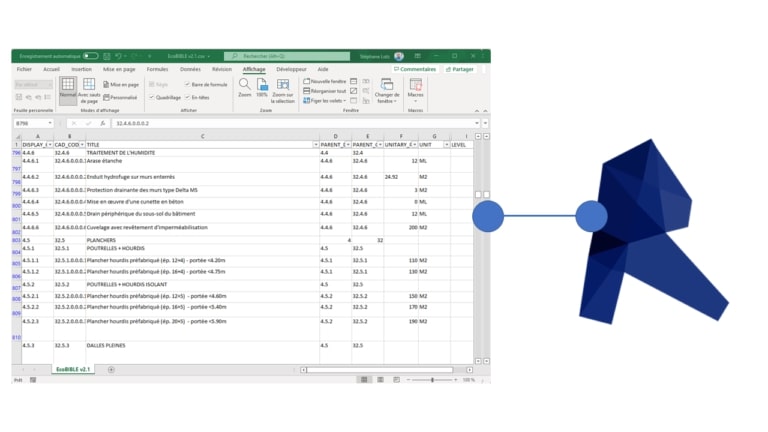Open the TITLE column filter dropdown
768x432 pixels.
pos(317,144)
